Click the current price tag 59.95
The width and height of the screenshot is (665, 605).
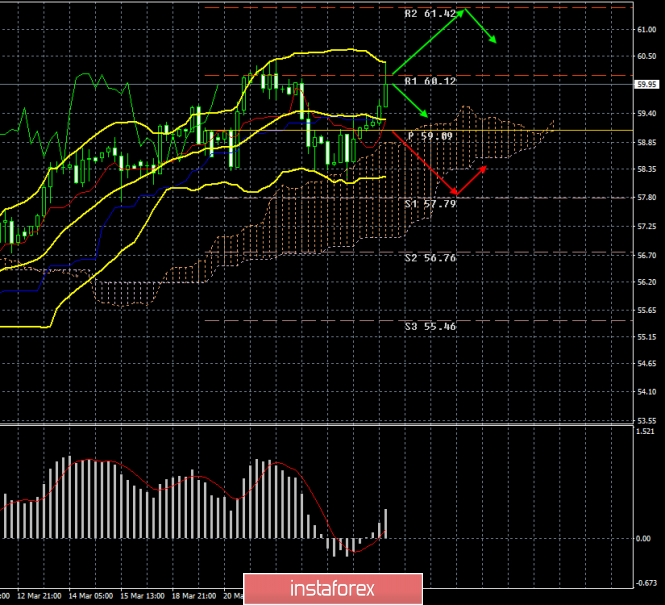click(649, 85)
